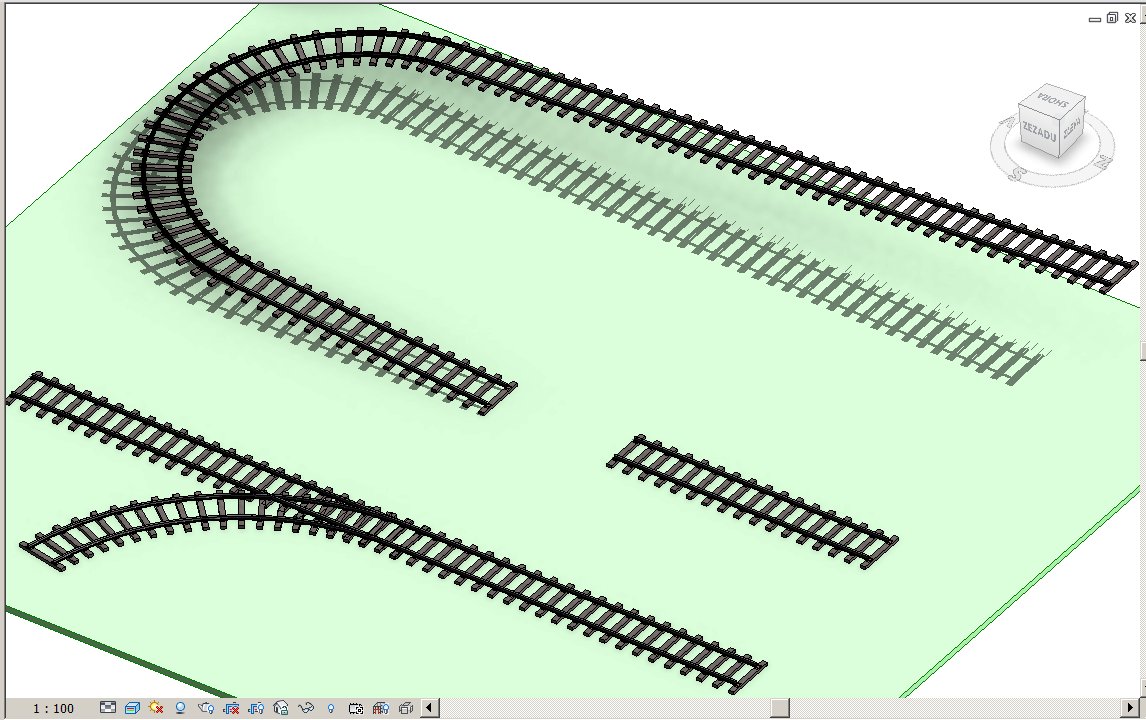
Task: Open the Rendering dialog teapot icon
Action: click(x=206, y=708)
